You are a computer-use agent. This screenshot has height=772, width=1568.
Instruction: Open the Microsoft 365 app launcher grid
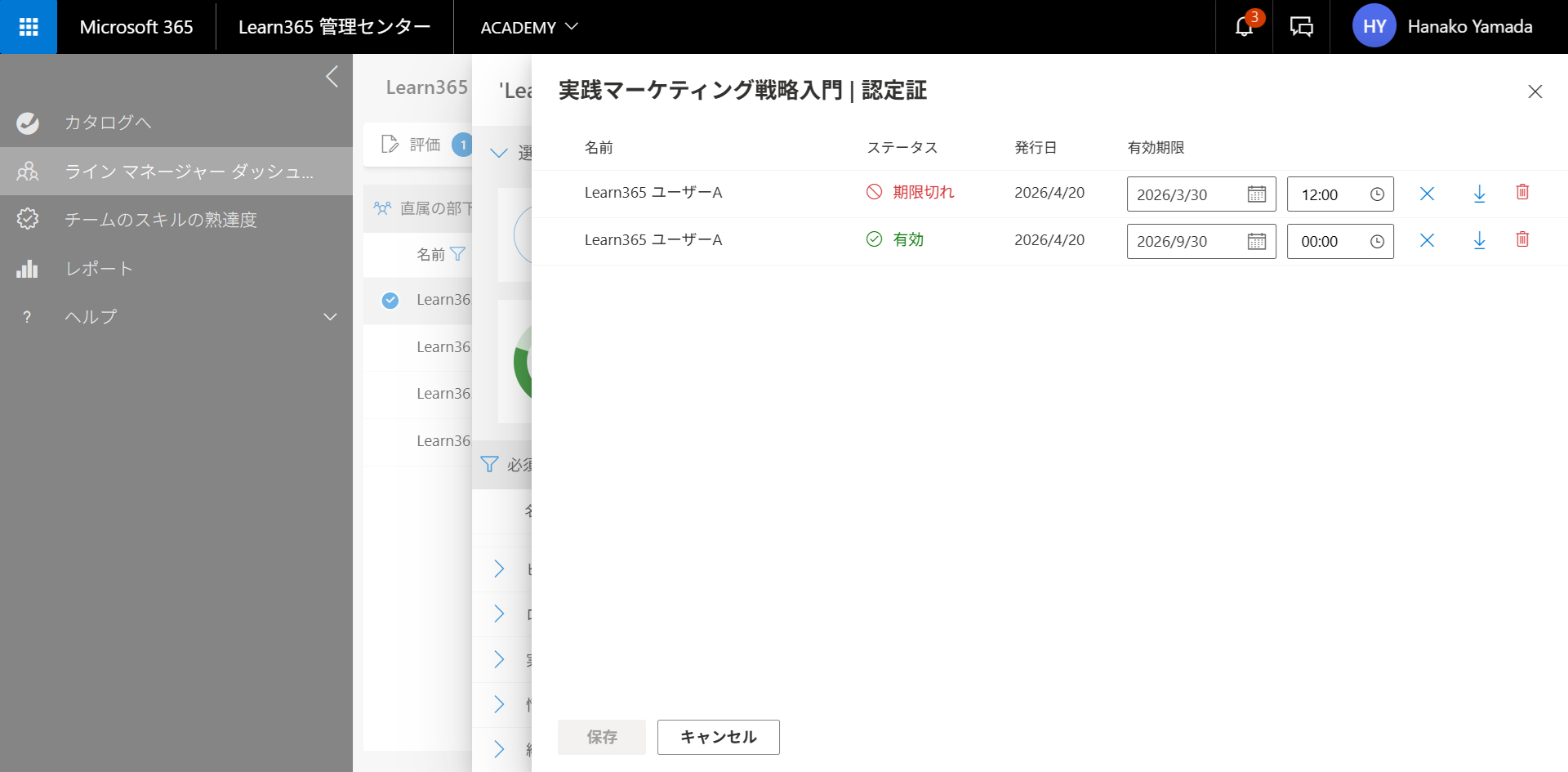tap(29, 27)
